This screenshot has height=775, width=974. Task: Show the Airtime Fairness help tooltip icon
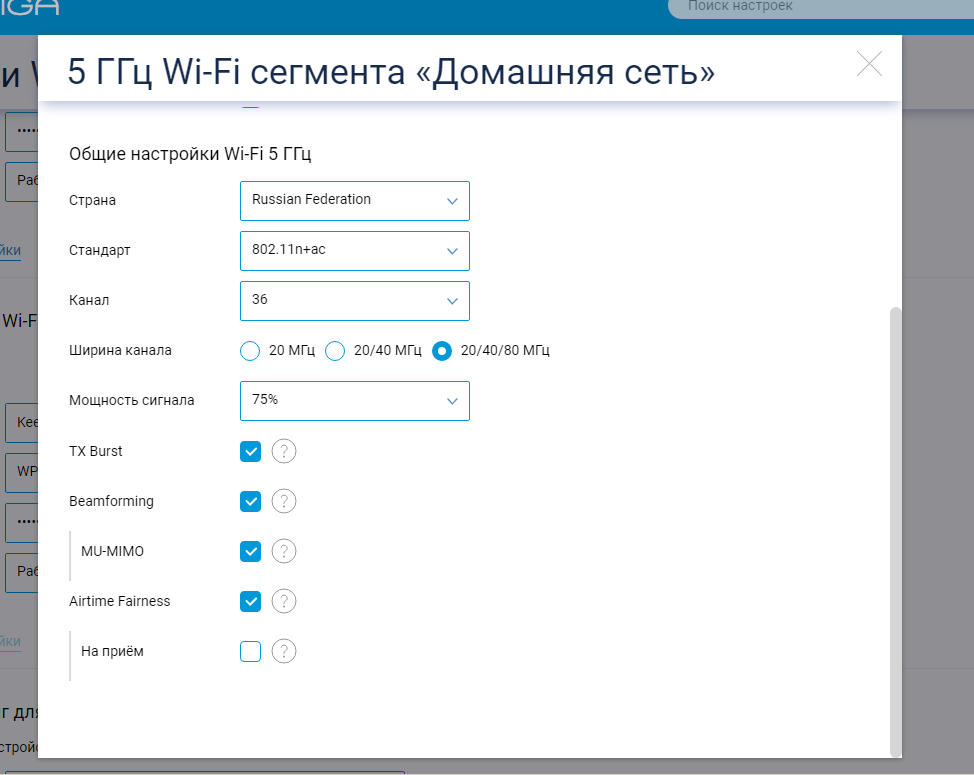pos(284,602)
